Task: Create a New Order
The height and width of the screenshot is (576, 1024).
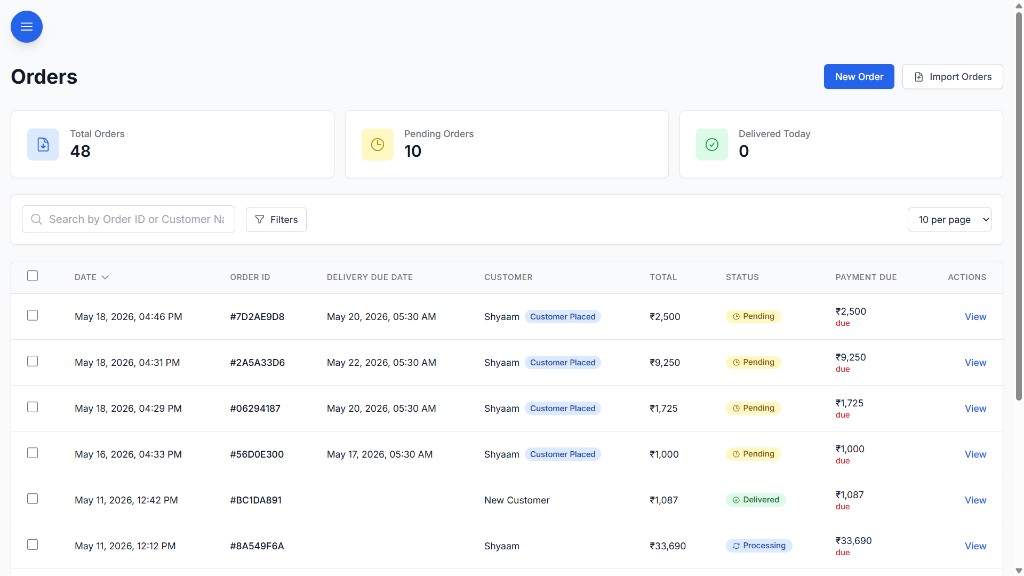Action: pos(859,76)
